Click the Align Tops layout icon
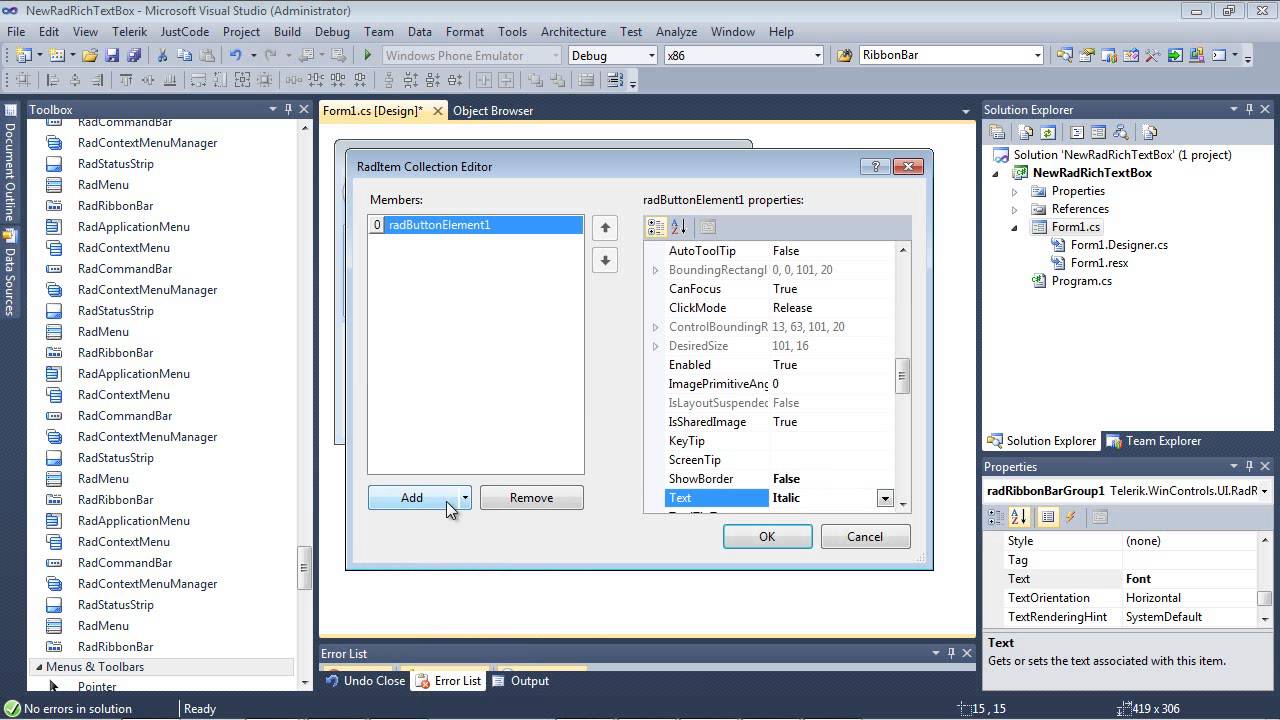This screenshot has width=1280, height=720. [x=126, y=81]
